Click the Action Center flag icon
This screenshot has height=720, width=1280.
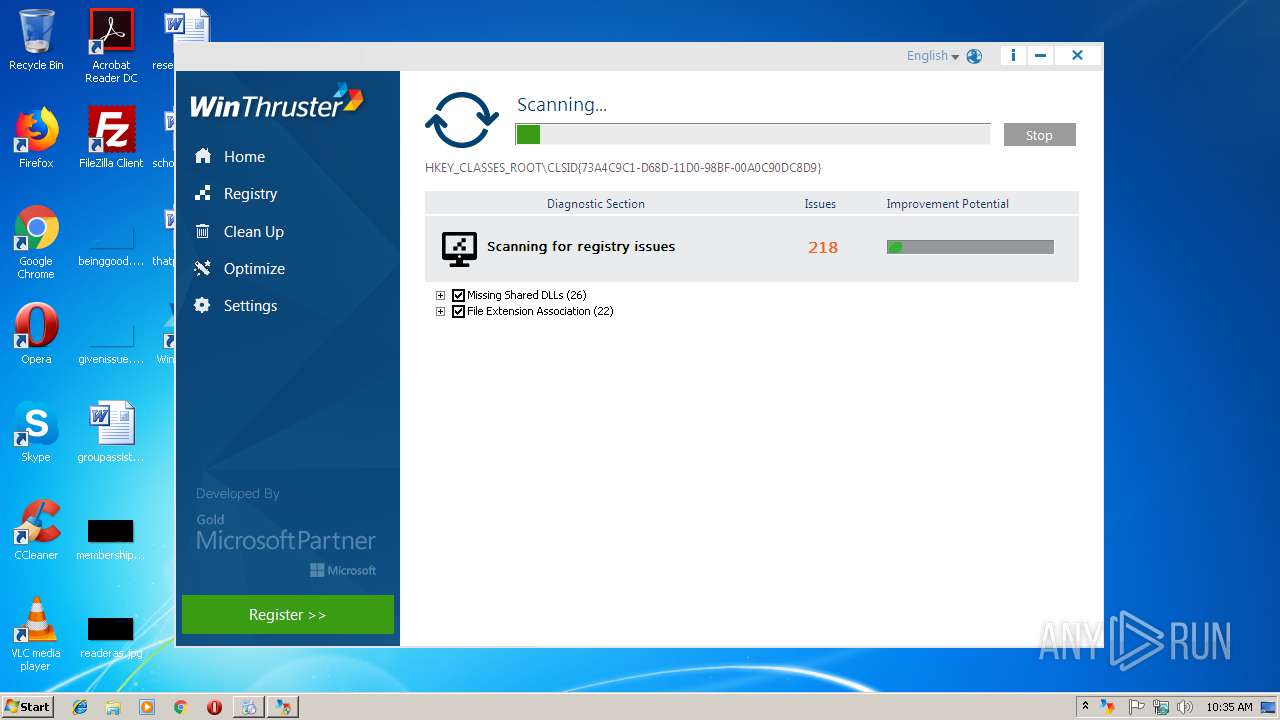click(x=1137, y=707)
